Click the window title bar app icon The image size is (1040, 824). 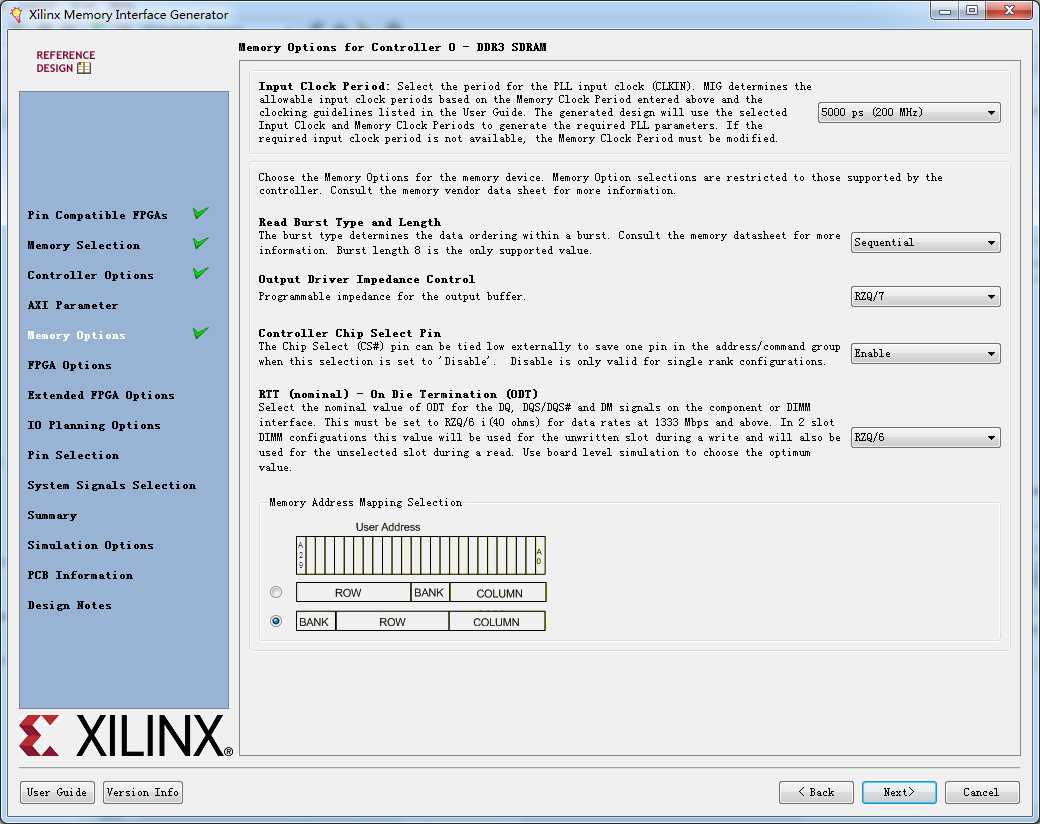16,14
